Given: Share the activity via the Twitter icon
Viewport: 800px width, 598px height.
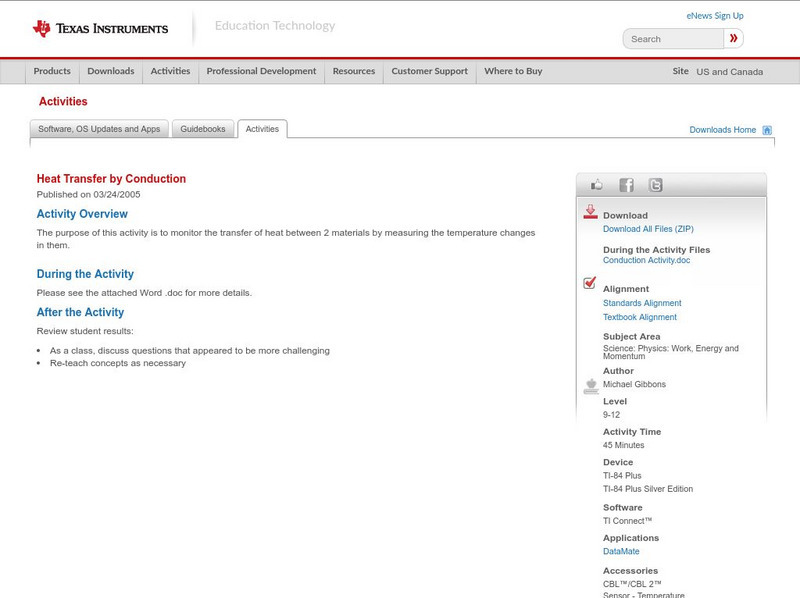Looking at the screenshot, I should (655, 185).
